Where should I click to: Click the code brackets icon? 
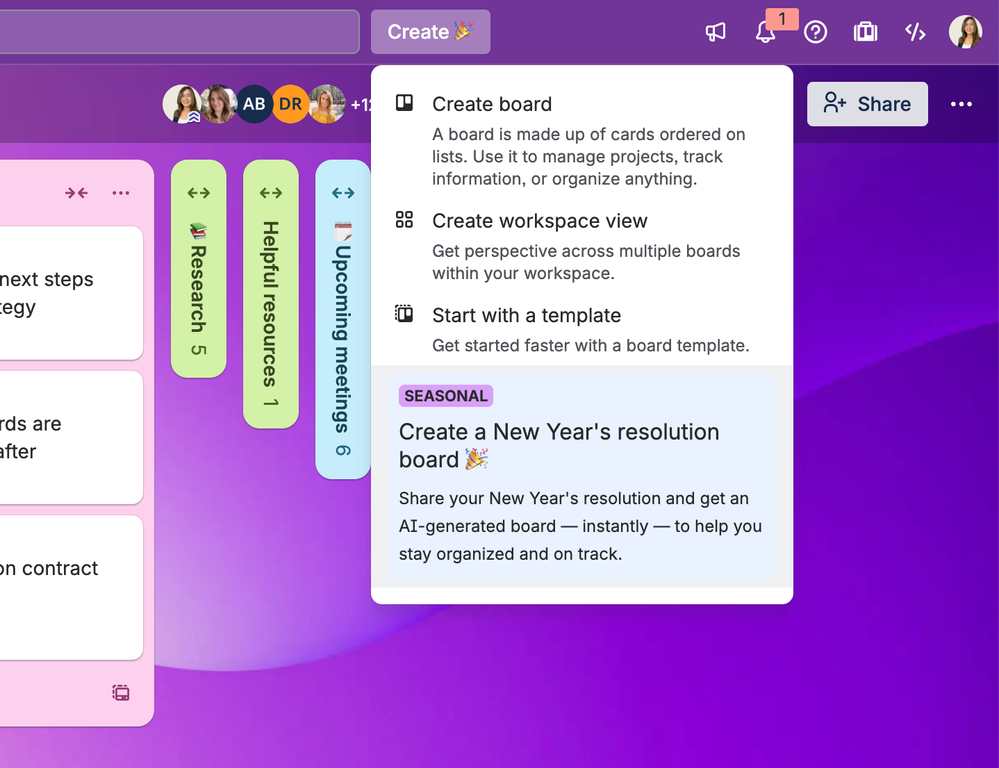coord(915,32)
